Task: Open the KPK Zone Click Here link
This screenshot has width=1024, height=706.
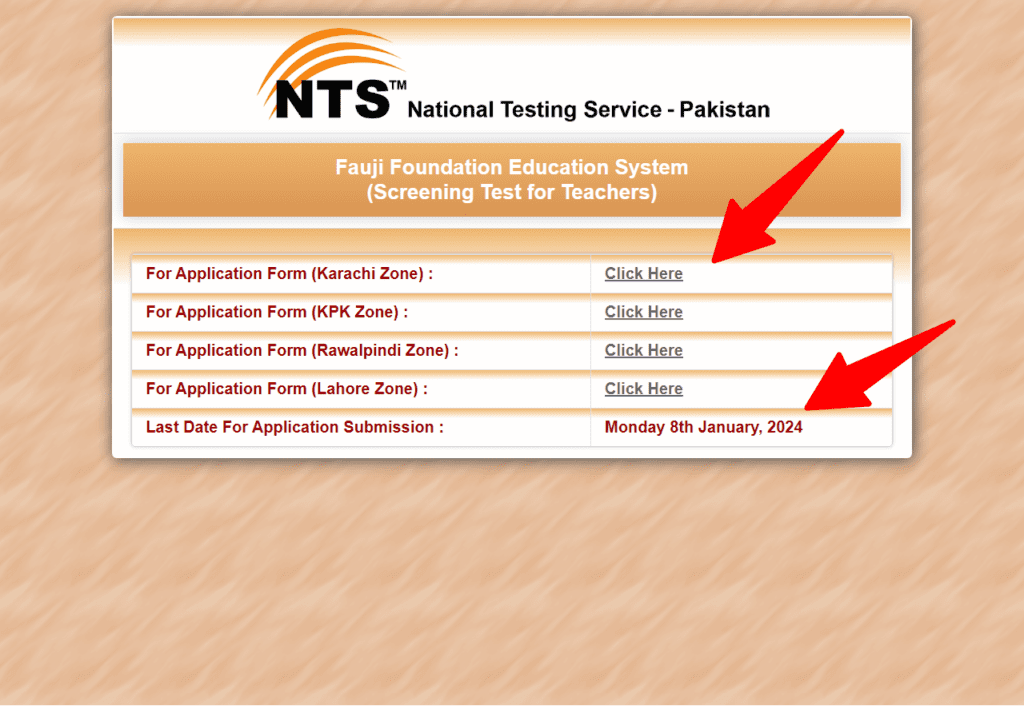Action: tap(643, 312)
